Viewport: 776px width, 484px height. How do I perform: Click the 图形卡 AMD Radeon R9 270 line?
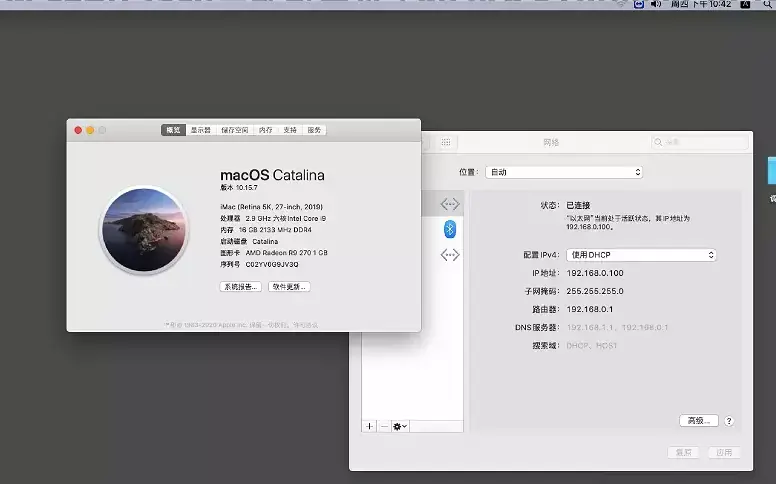tap(274, 253)
